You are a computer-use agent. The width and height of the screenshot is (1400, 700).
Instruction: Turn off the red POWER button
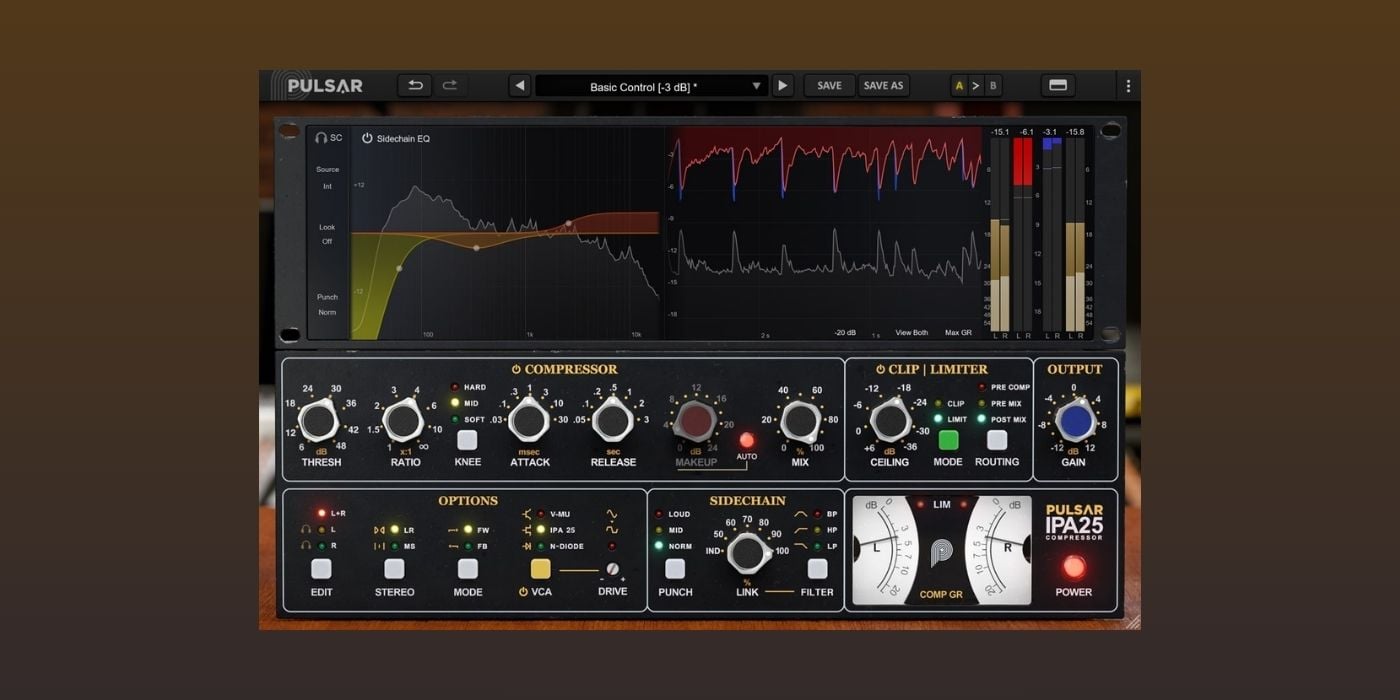(x=1074, y=567)
